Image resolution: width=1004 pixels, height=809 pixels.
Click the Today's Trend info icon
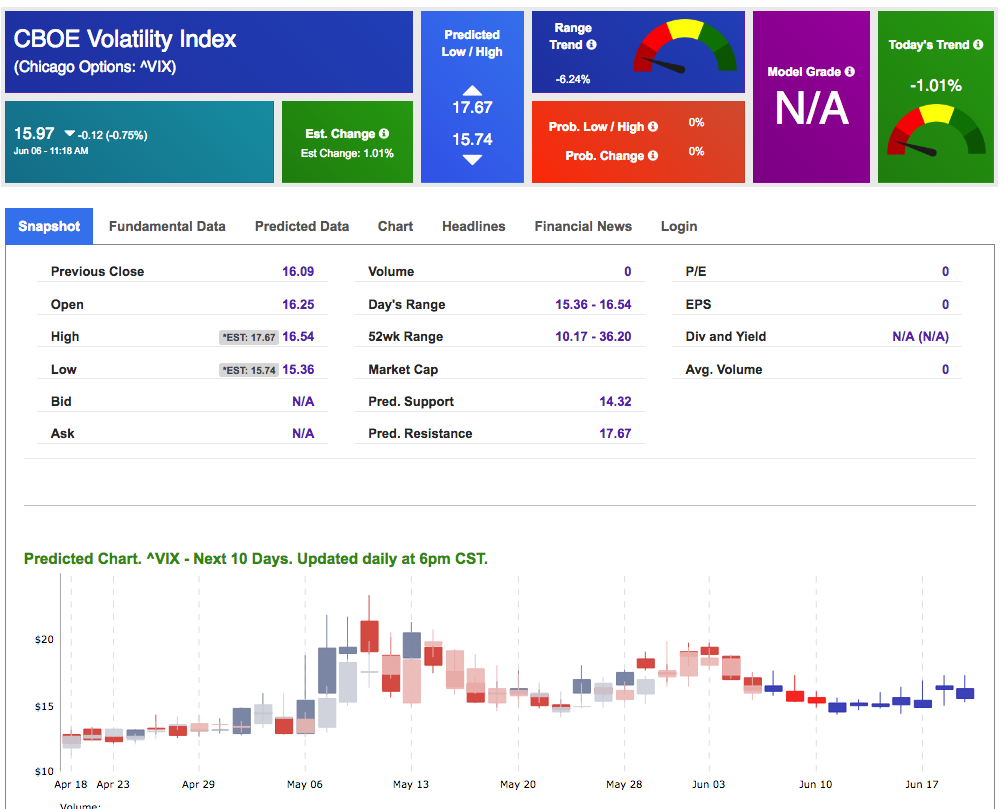pyautogui.click(x=978, y=44)
